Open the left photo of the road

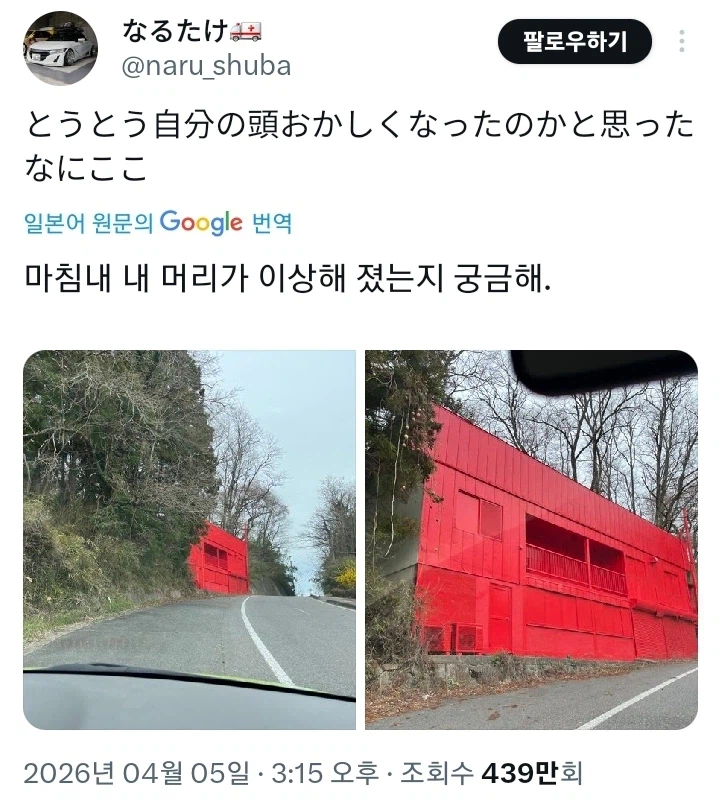coord(189,539)
